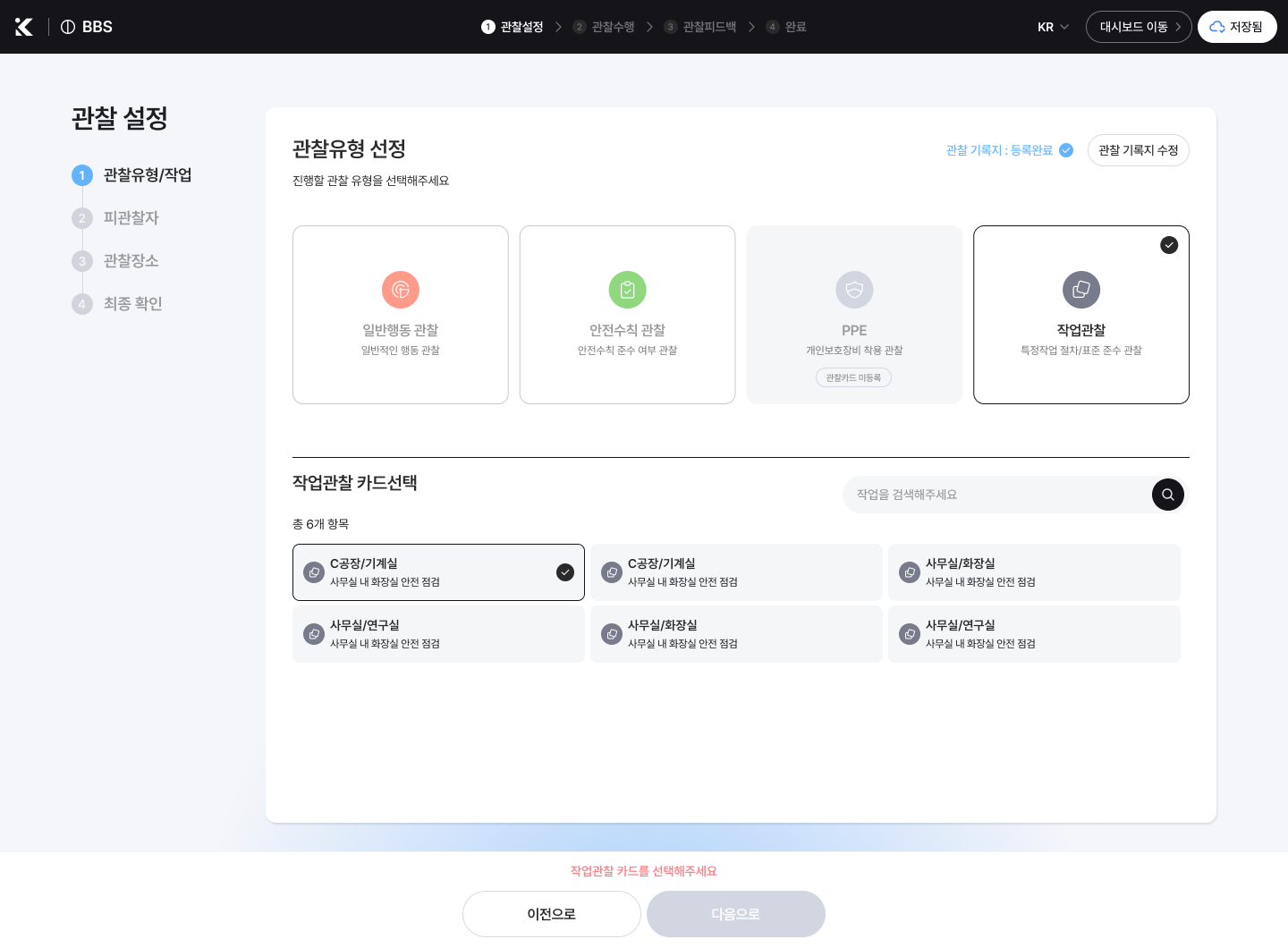This screenshot has width=1288, height=948.
Task: Click the 관찰카드 미등록 badge
Action: coord(854,377)
